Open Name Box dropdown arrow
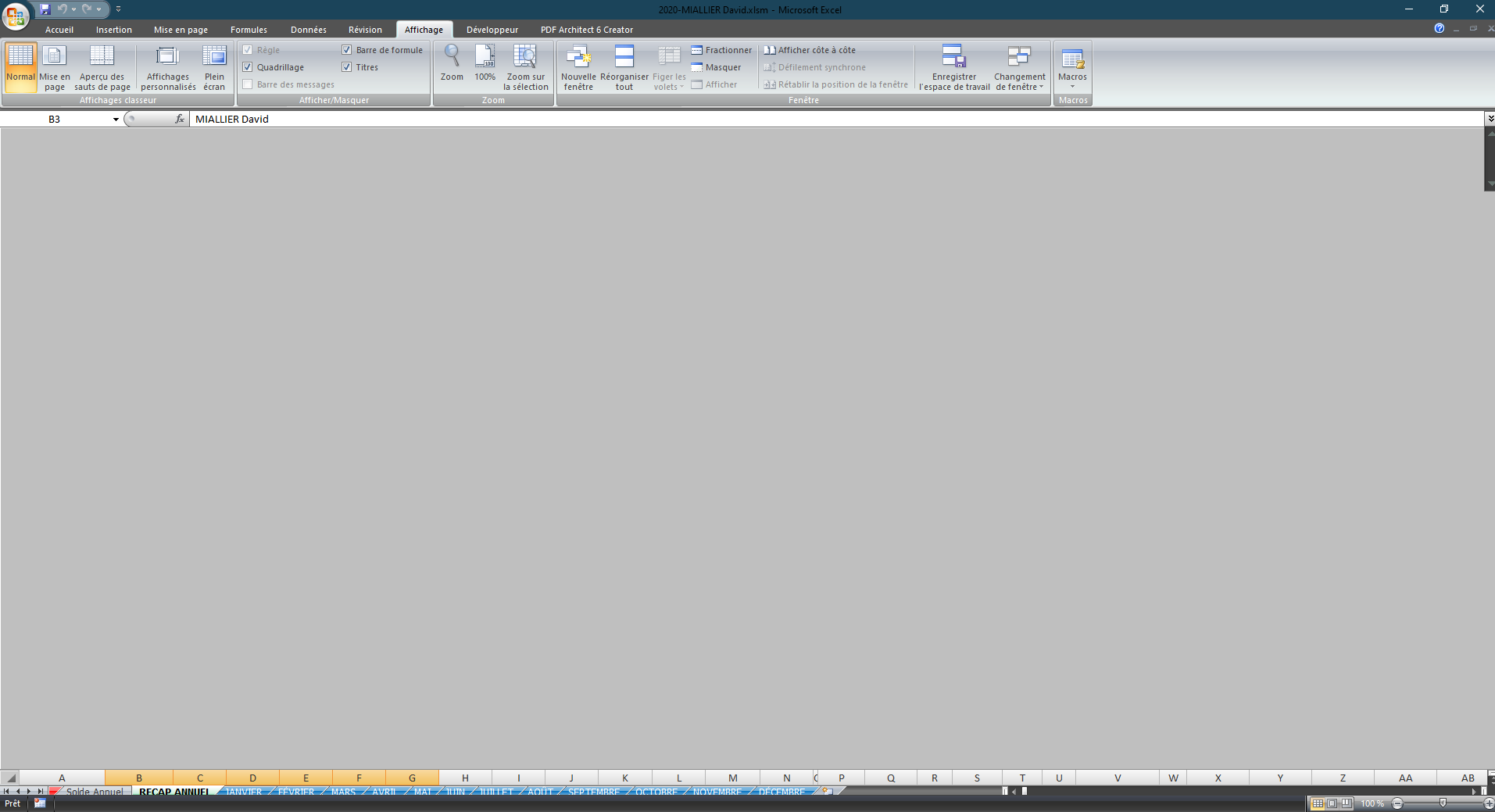The height and width of the screenshot is (812, 1495). click(x=116, y=119)
